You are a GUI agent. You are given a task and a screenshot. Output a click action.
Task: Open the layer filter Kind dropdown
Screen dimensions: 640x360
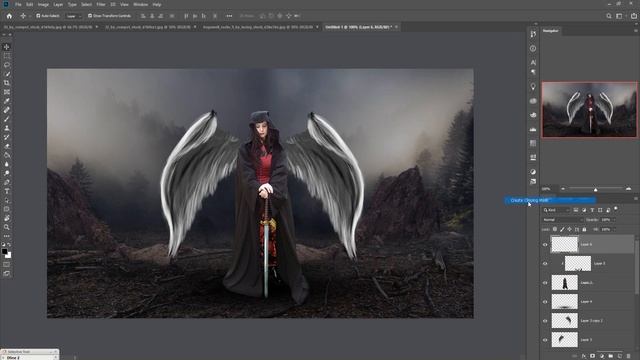pyautogui.click(x=556, y=210)
